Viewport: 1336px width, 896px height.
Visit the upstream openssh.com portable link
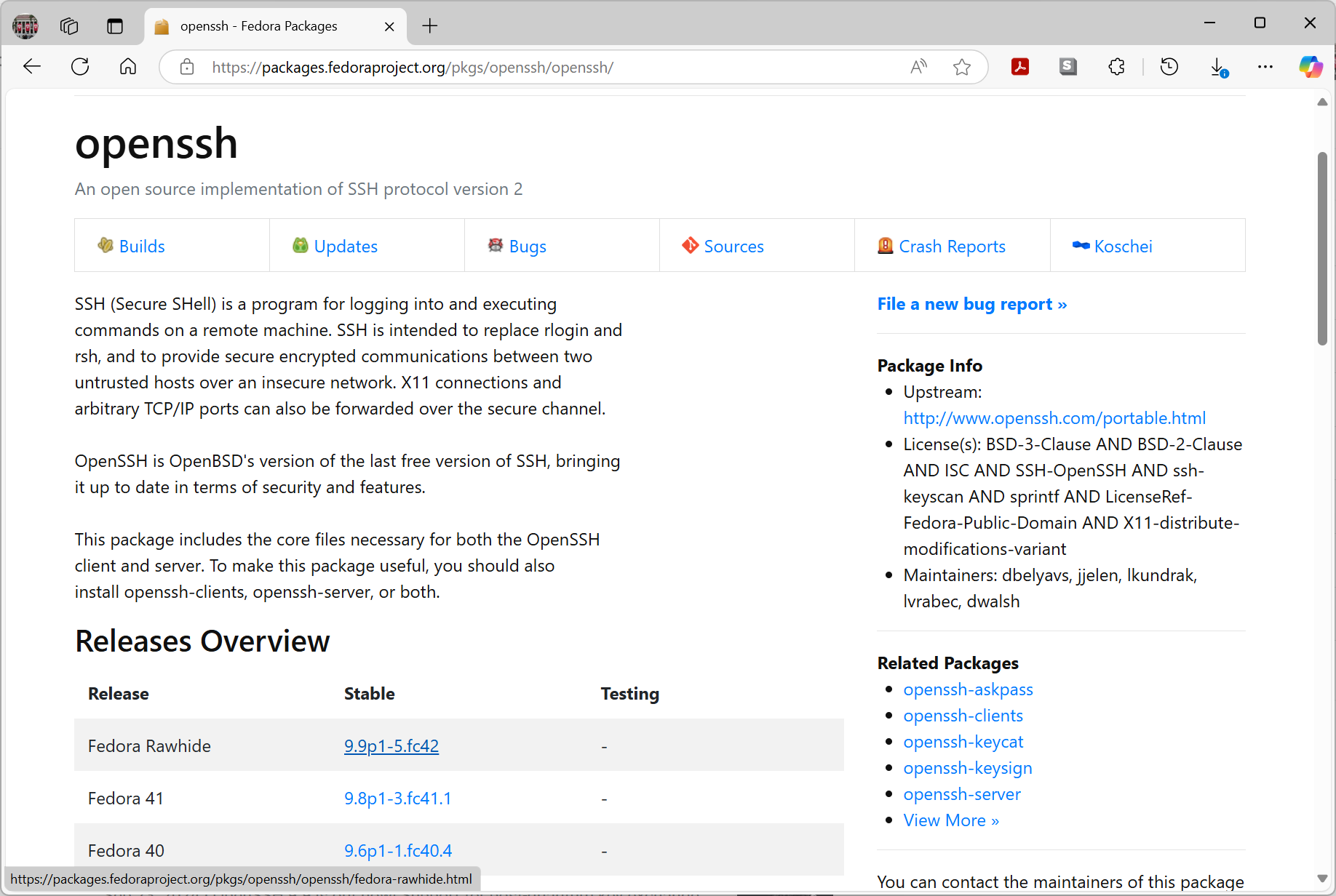coord(1054,417)
